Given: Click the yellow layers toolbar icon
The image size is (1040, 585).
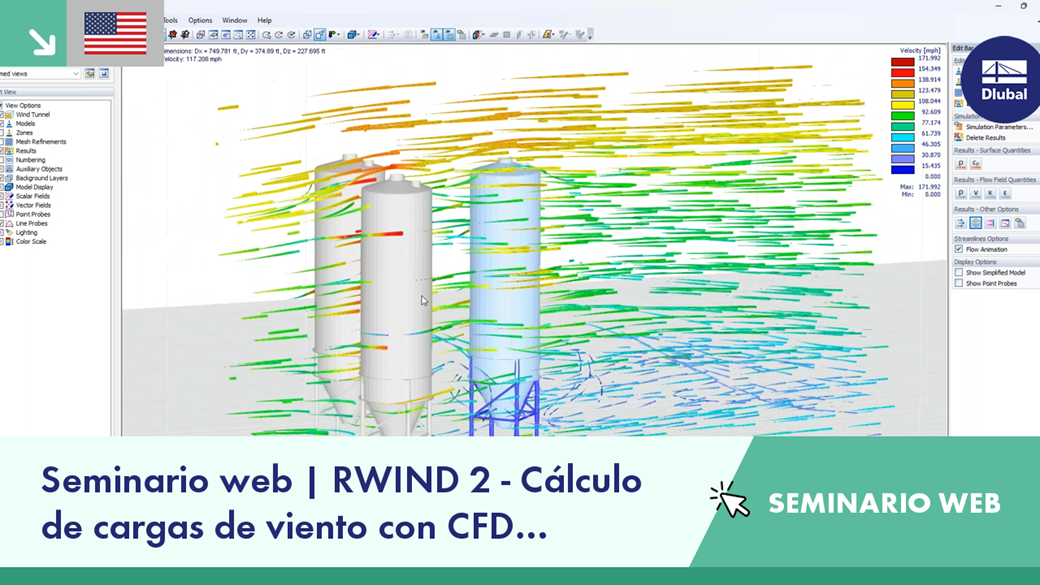Looking at the screenshot, I should (x=461, y=34).
